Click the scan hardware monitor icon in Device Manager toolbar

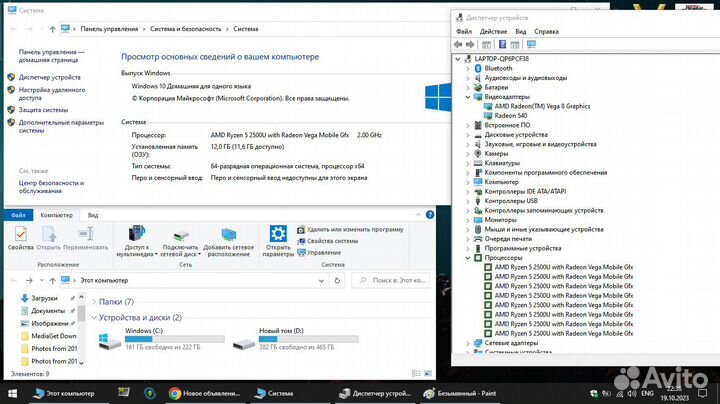point(531,45)
